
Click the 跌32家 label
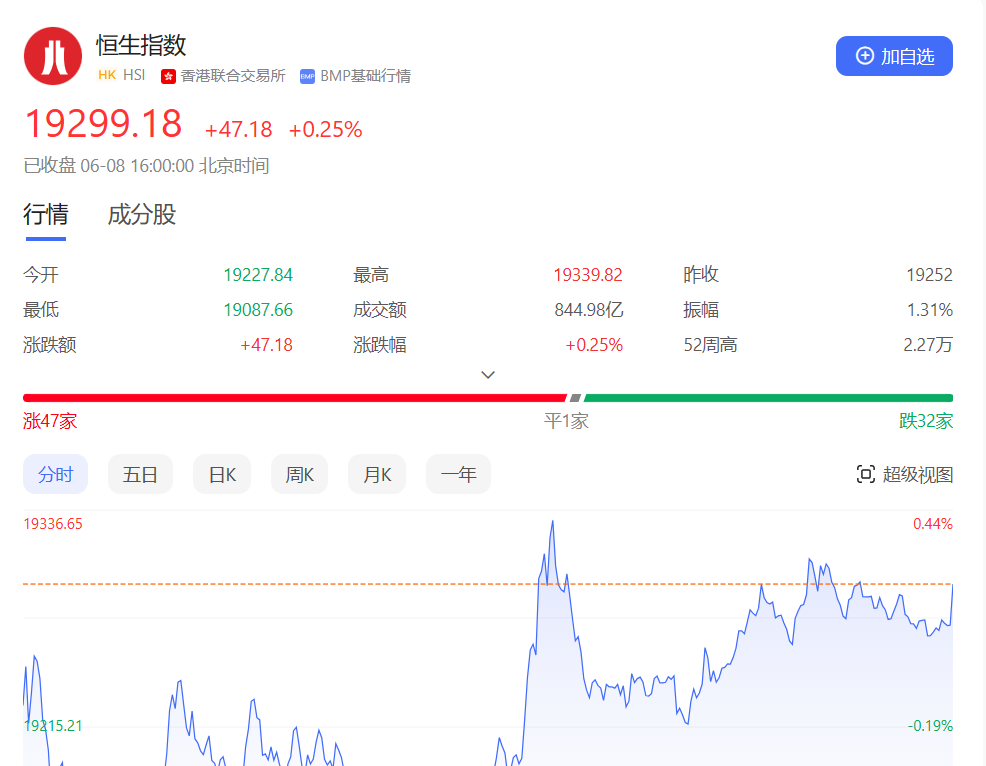click(x=926, y=421)
